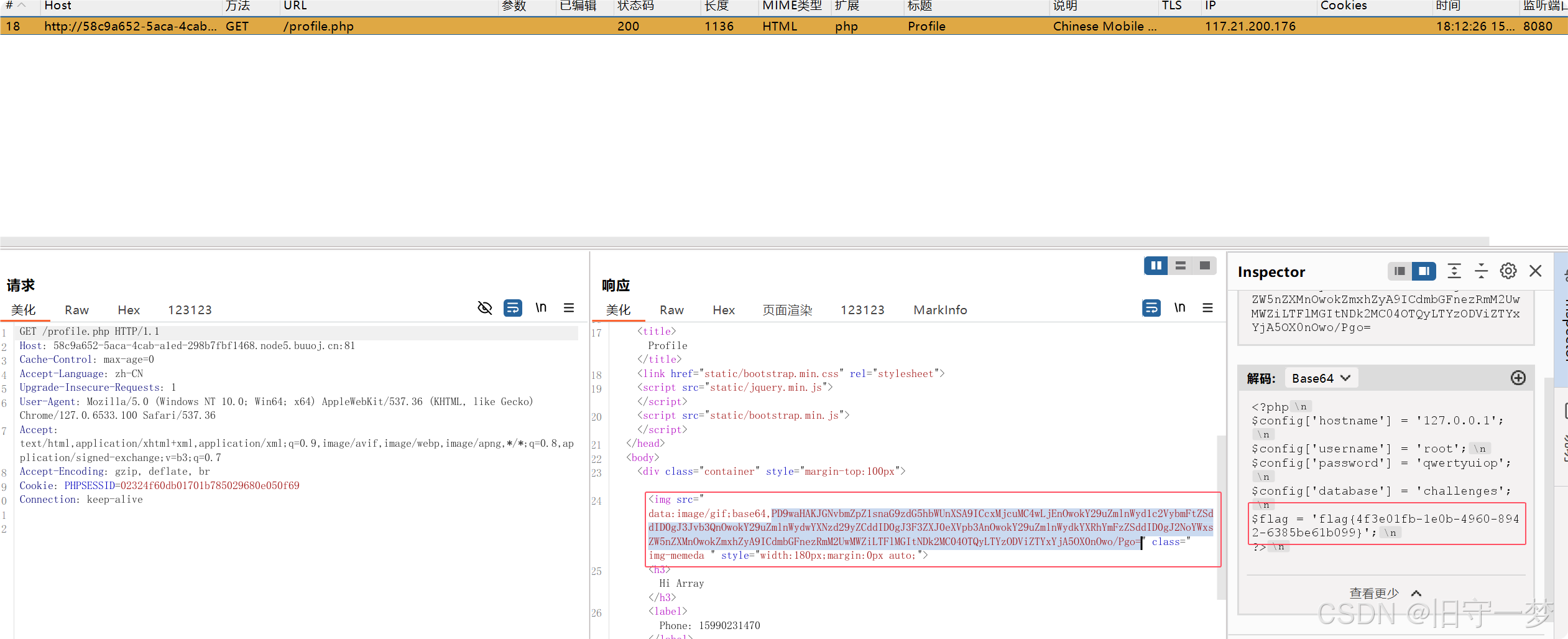The height and width of the screenshot is (639, 1568).
Task: Toggle word wrap icon in request panel
Action: tap(513, 308)
